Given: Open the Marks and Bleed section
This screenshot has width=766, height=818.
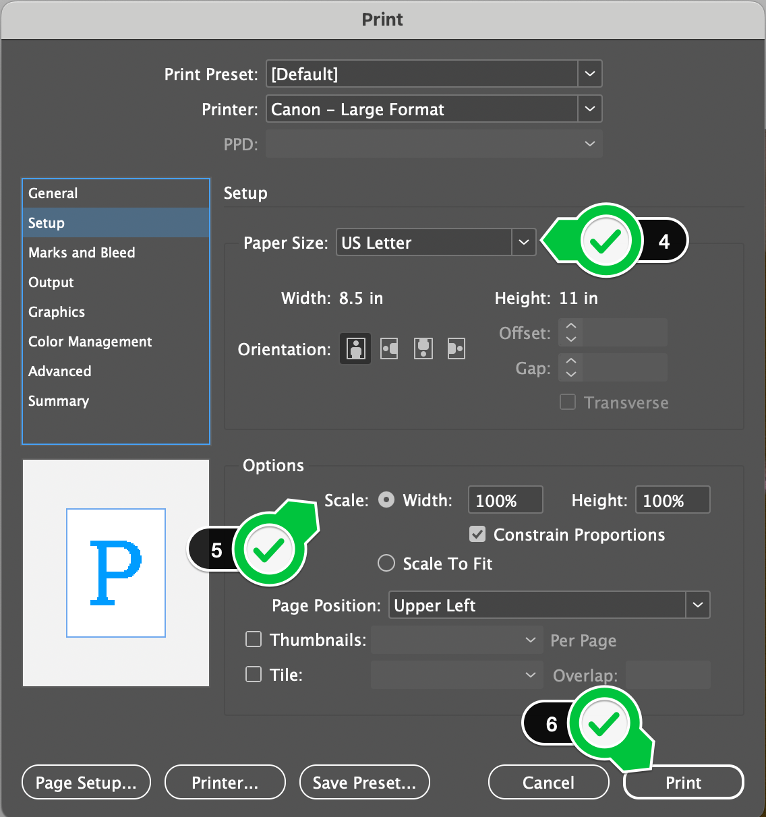Looking at the screenshot, I should point(116,252).
